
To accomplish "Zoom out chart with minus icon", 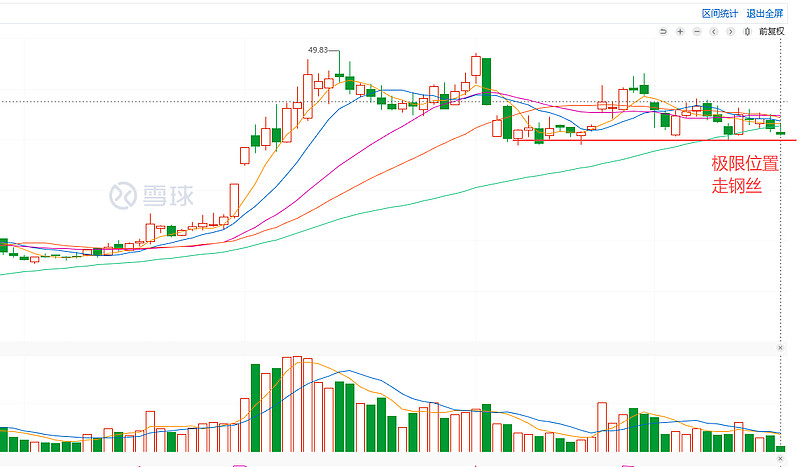I will (x=697, y=32).
